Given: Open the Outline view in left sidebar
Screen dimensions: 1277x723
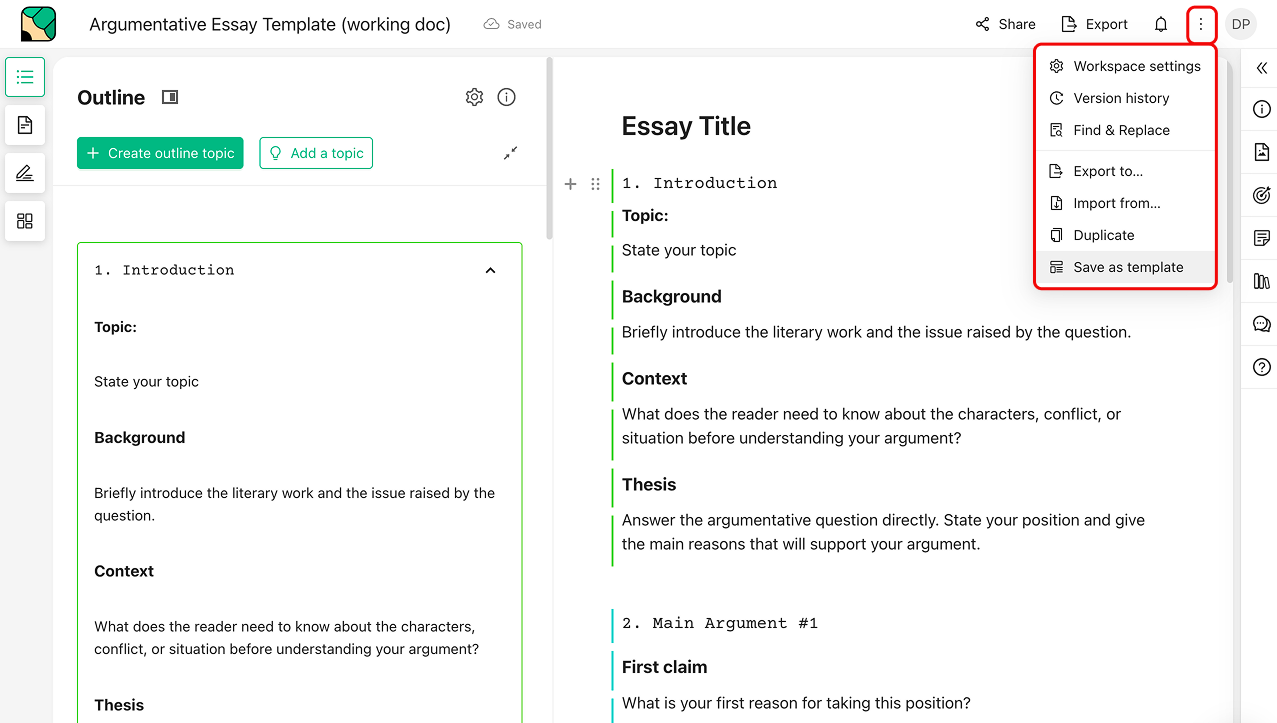Looking at the screenshot, I should point(25,77).
